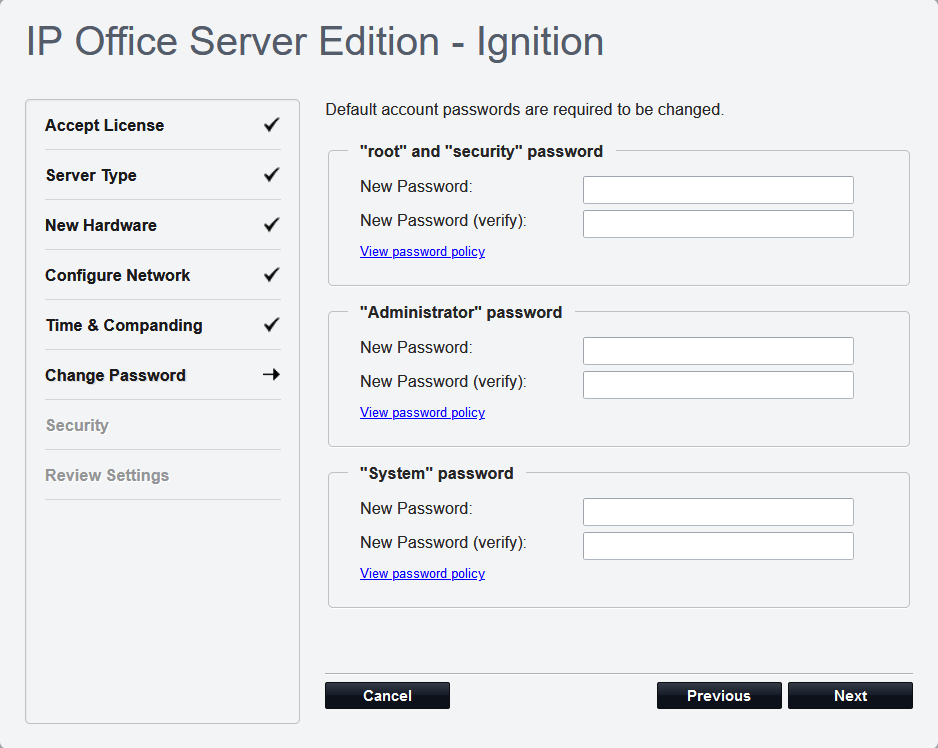
Task: Focus the Administrator verify password field
Action: click(718, 385)
